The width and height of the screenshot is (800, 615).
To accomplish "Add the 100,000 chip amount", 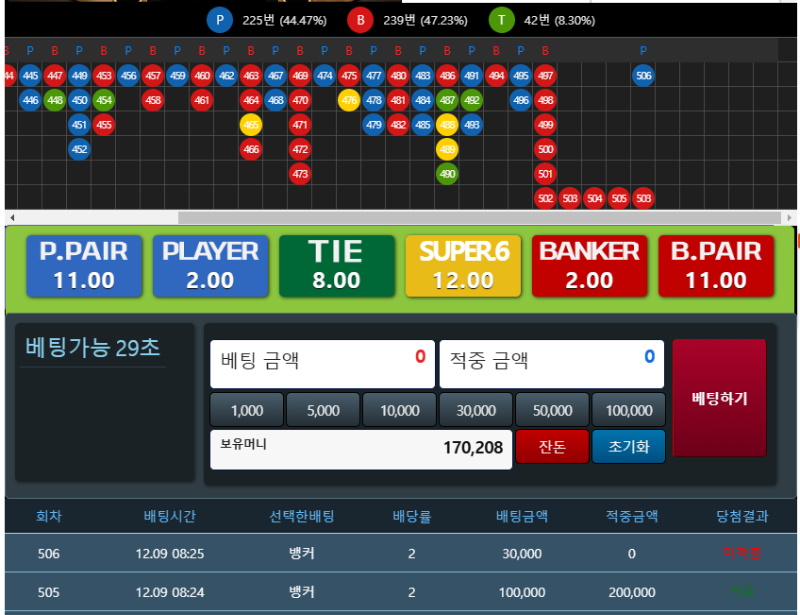I will click(628, 411).
